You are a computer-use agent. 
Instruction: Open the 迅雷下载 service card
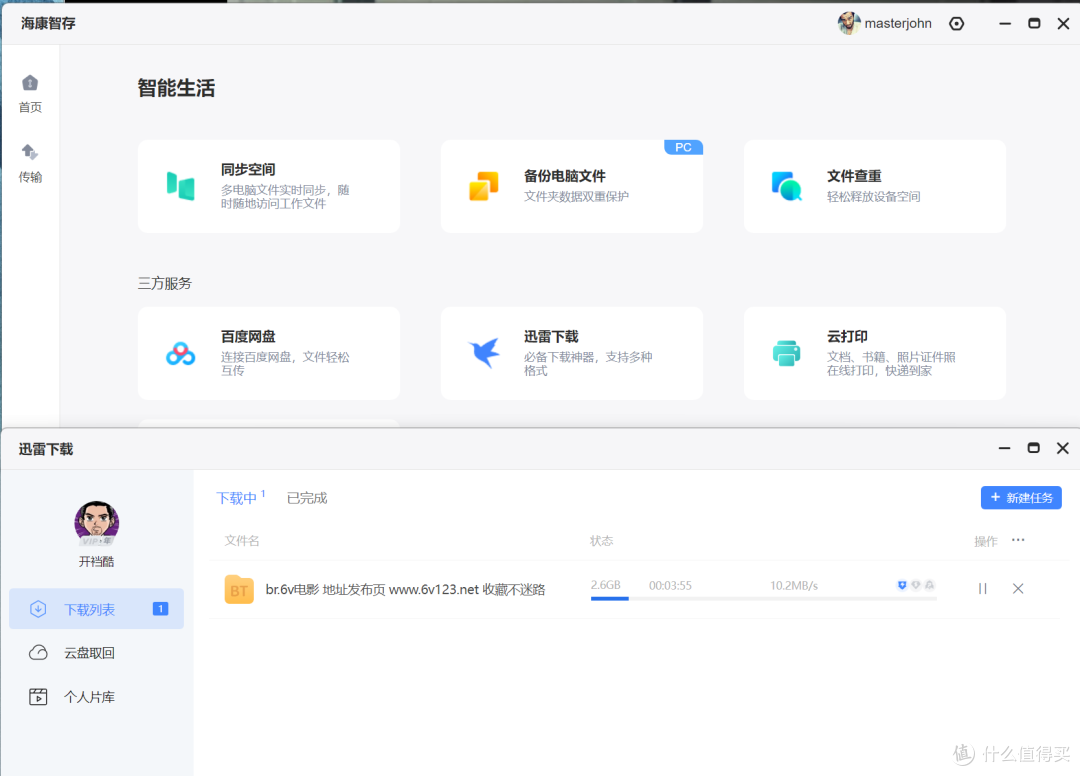pyautogui.click(x=572, y=353)
